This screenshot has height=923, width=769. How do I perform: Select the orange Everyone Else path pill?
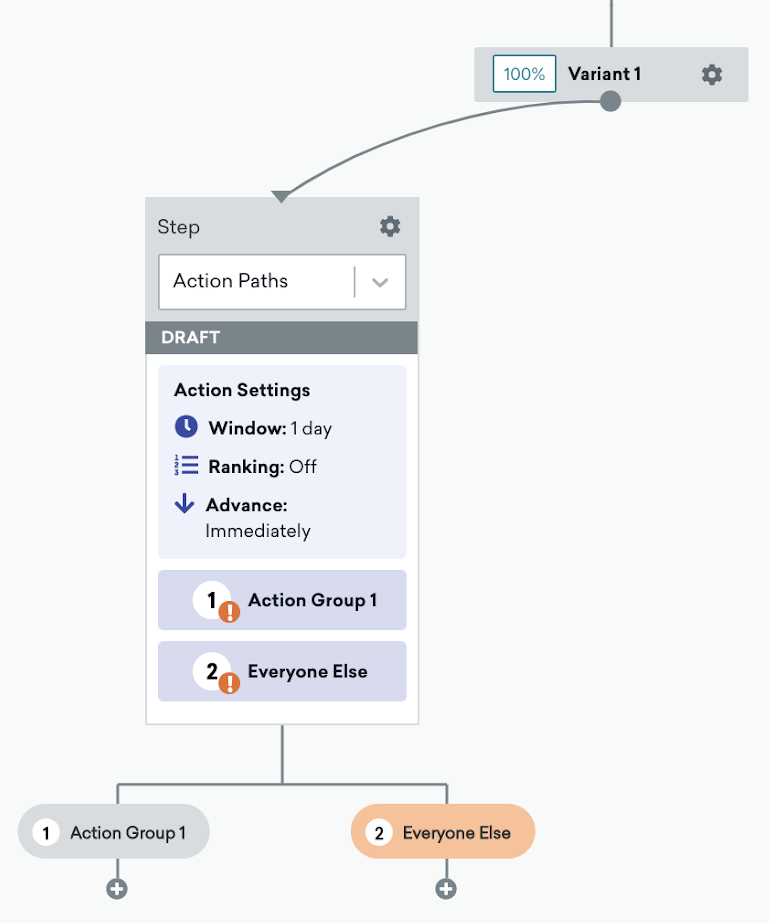(x=443, y=831)
